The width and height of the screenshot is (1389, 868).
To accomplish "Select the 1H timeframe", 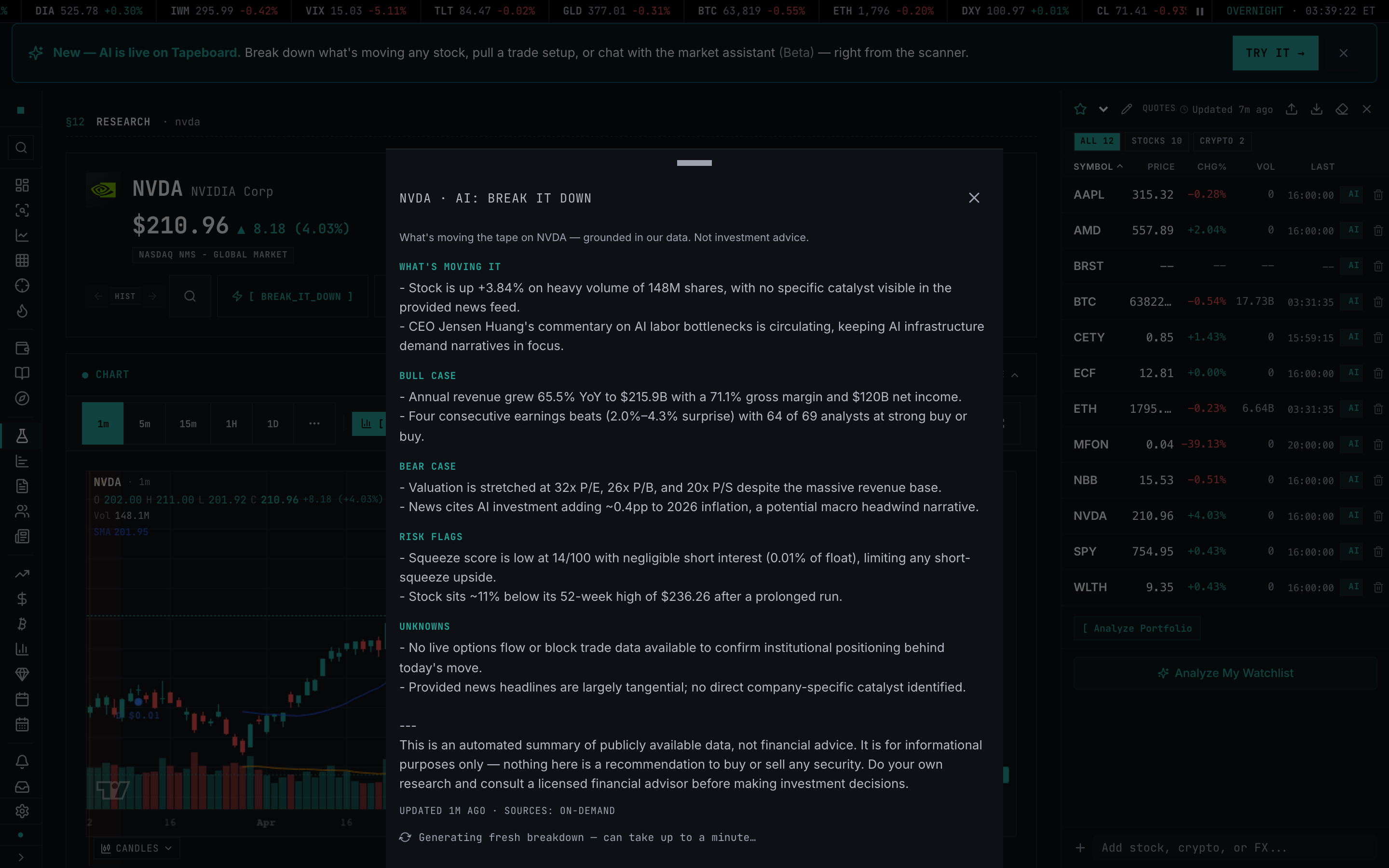I will click(x=231, y=424).
